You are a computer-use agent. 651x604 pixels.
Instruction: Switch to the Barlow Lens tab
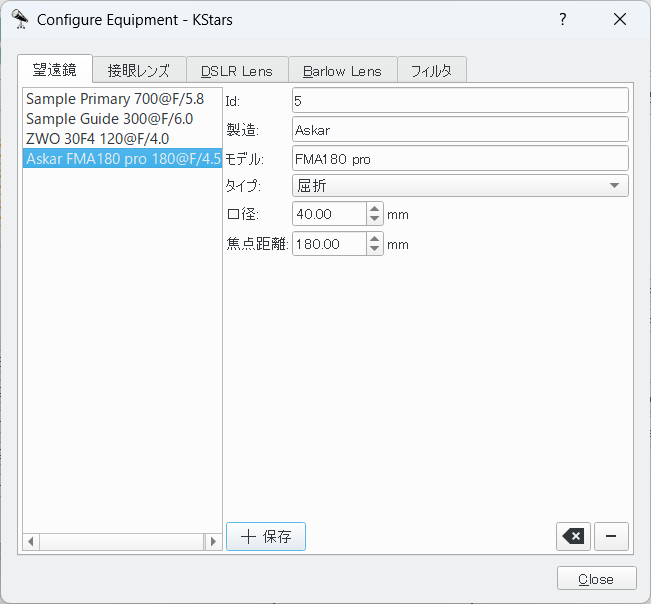click(x=342, y=71)
